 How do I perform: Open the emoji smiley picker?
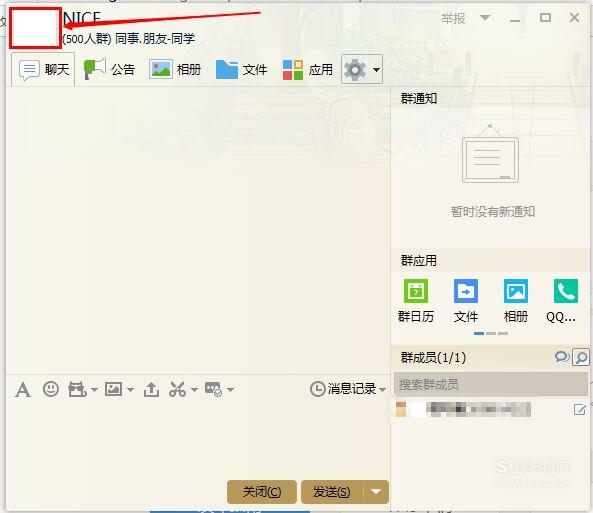coord(51,389)
